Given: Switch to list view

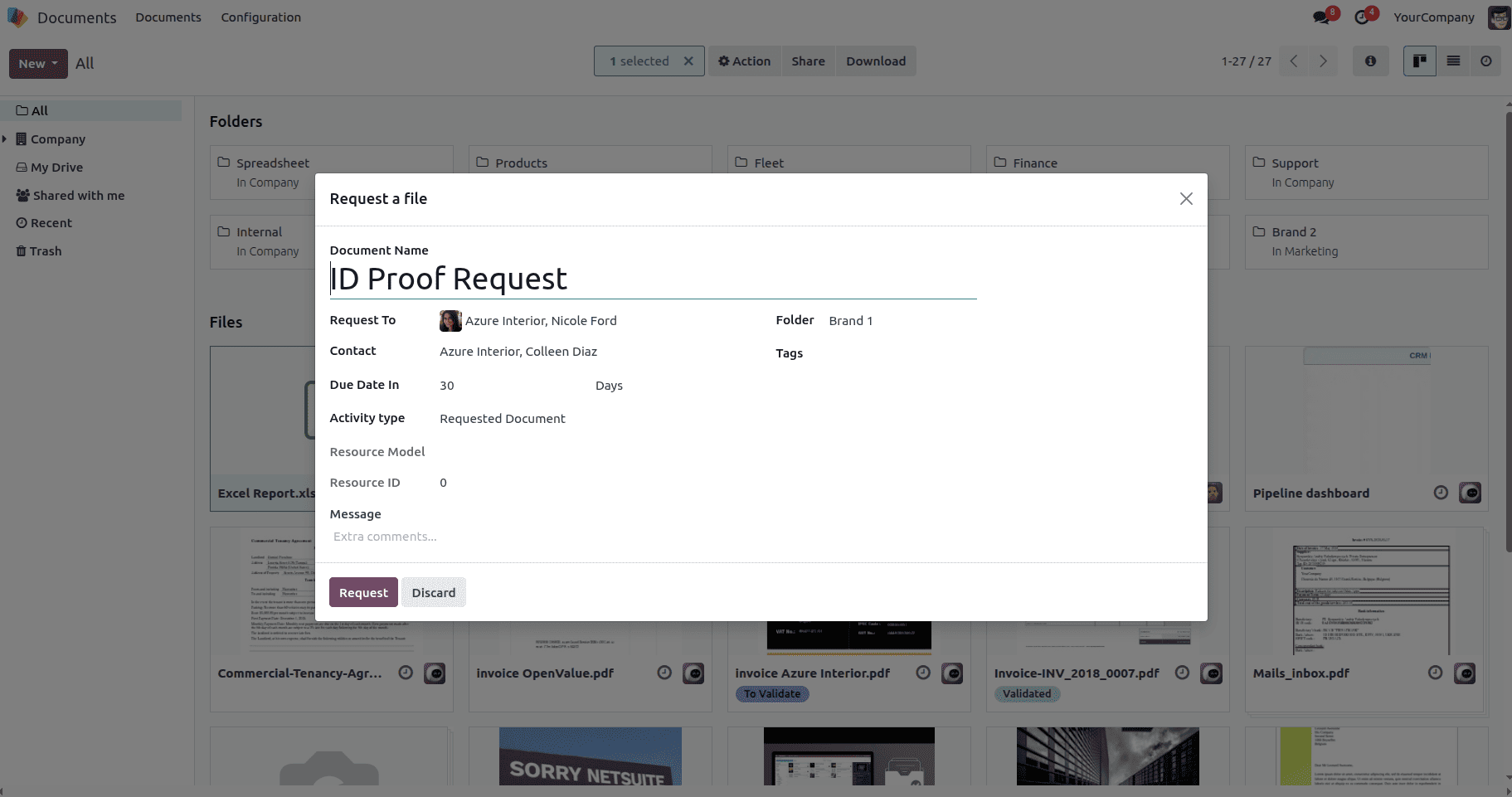Looking at the screenshot, I should click(1453, 61).
